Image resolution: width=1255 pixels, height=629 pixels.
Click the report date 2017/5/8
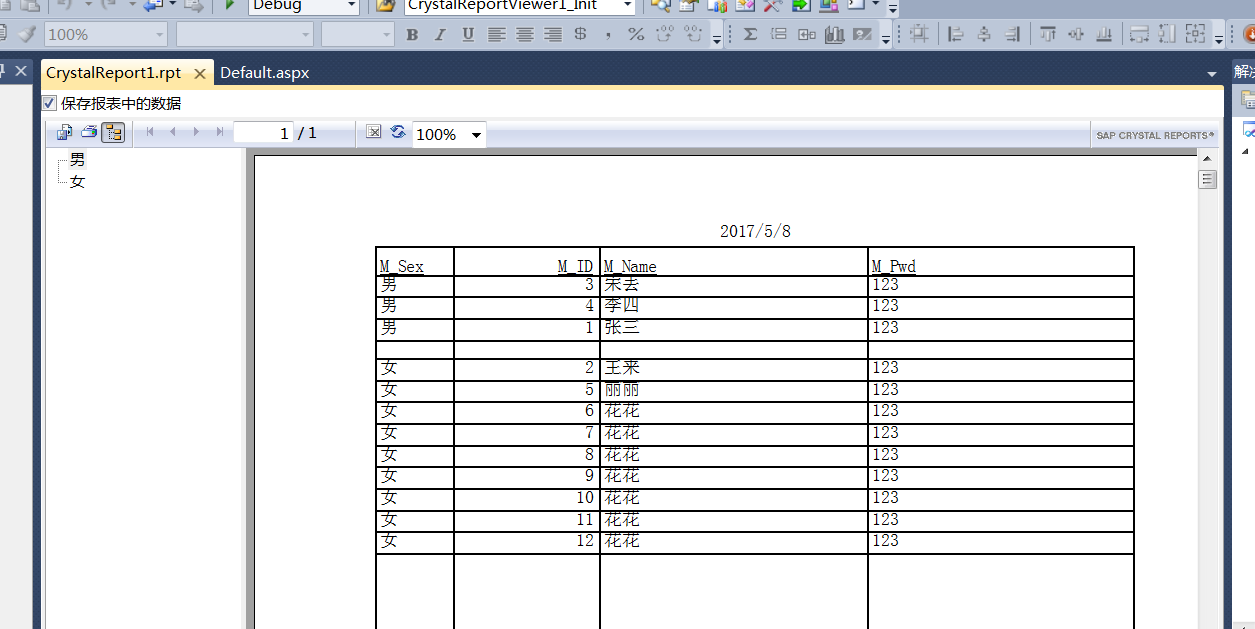coord(755,231)
